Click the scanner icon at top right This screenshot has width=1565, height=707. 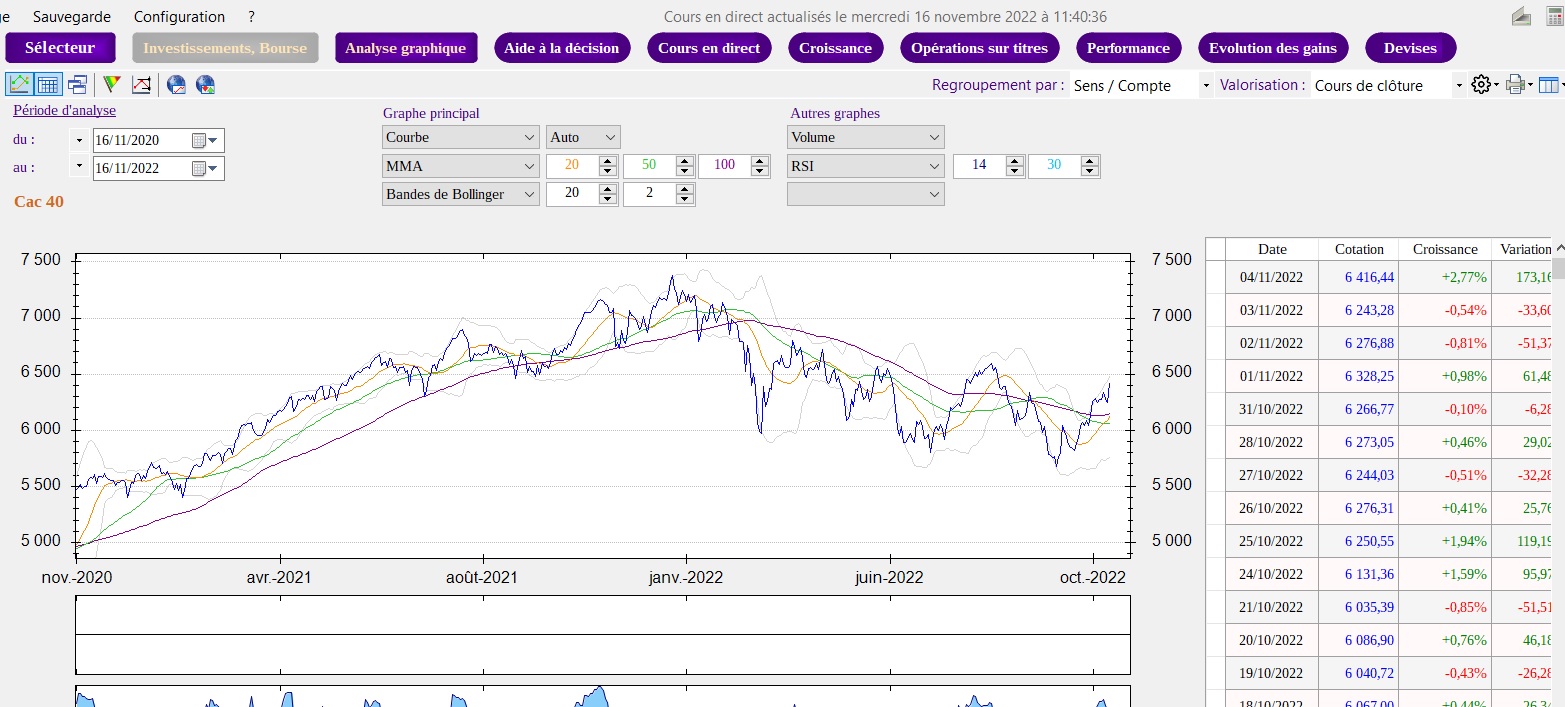(1521, 17)
